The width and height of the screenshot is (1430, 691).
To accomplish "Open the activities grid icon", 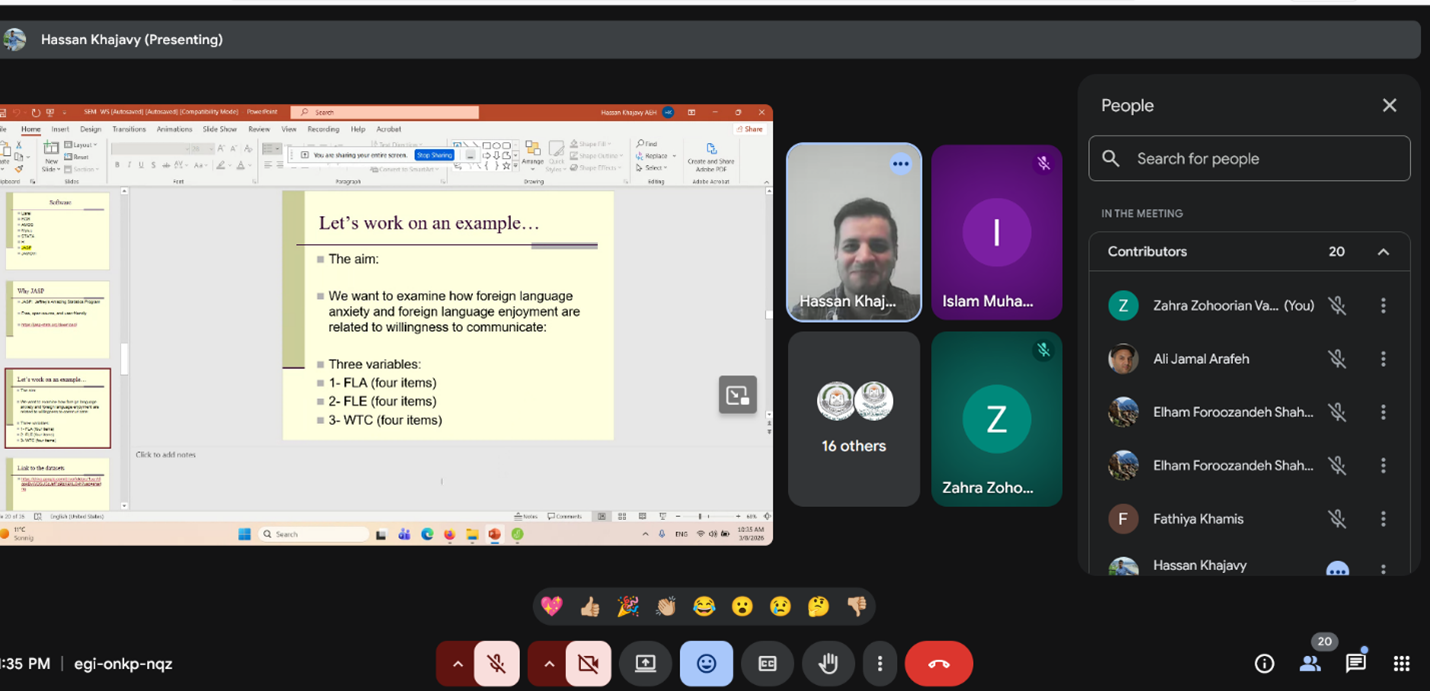I will pyautogui.click(x=1401, y=663).
